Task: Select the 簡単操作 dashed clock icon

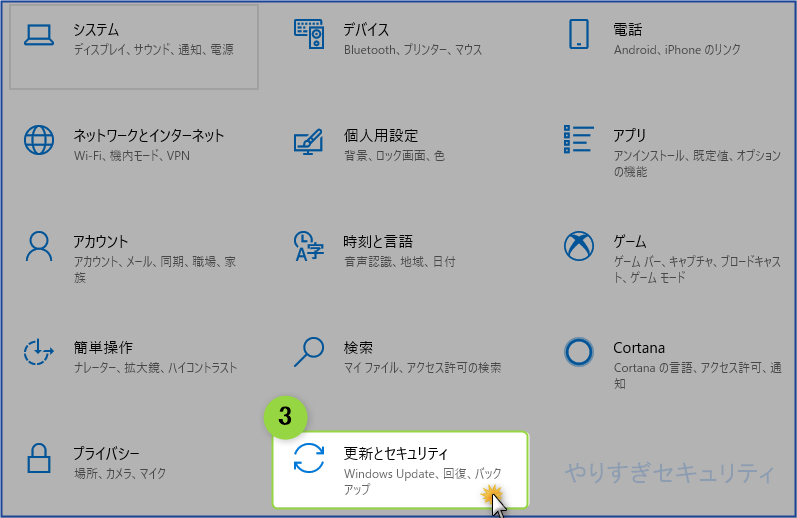Action: click(x=39, y=352)
